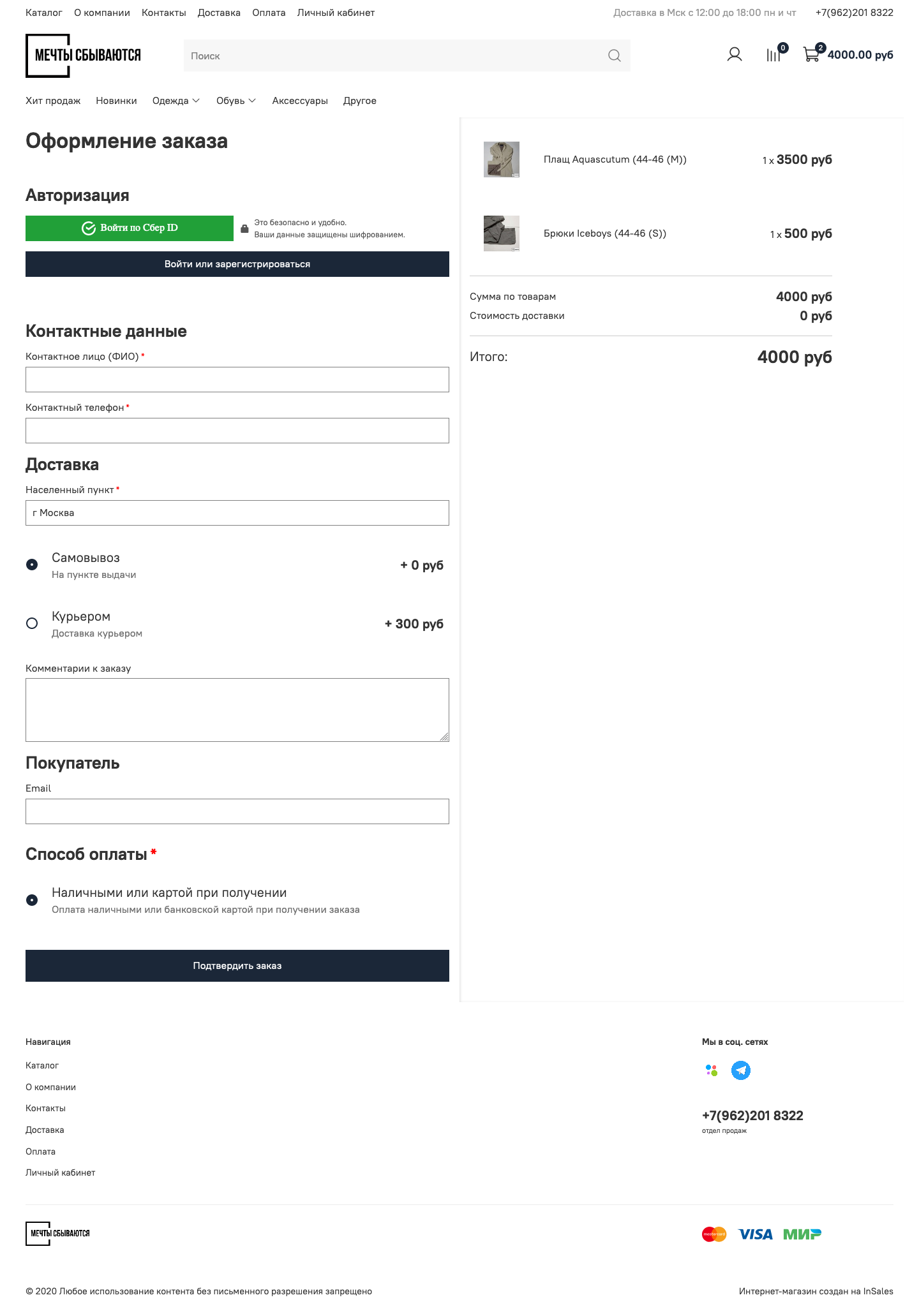Open the Населенный пункт city field

point(237,513)
